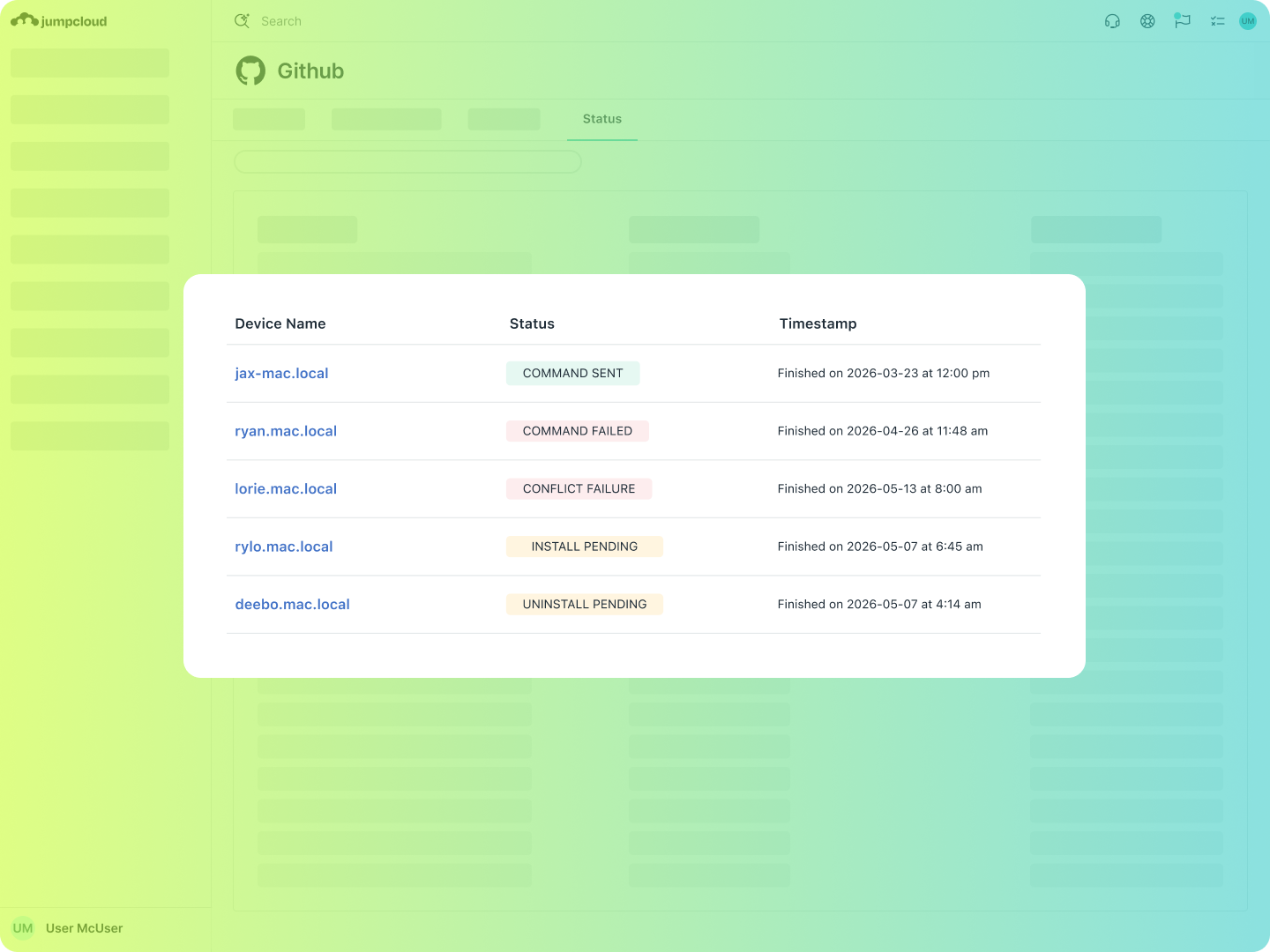Image resolution: width=1270 pixels, height=952 pixels.
Task: Open the lorie.mac.local device
Action: (286, 488)
